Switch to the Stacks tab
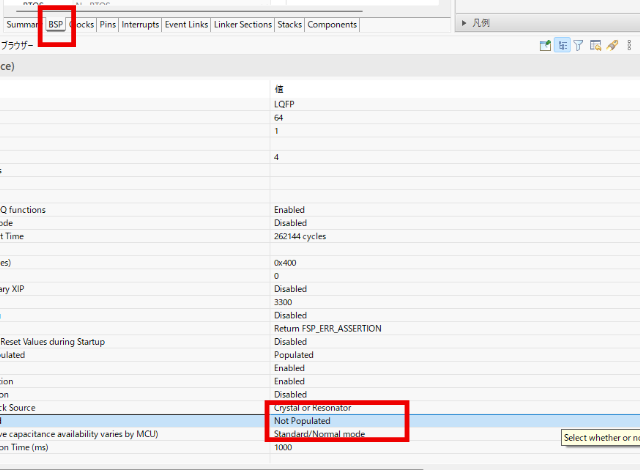 [x=289, y=25]
